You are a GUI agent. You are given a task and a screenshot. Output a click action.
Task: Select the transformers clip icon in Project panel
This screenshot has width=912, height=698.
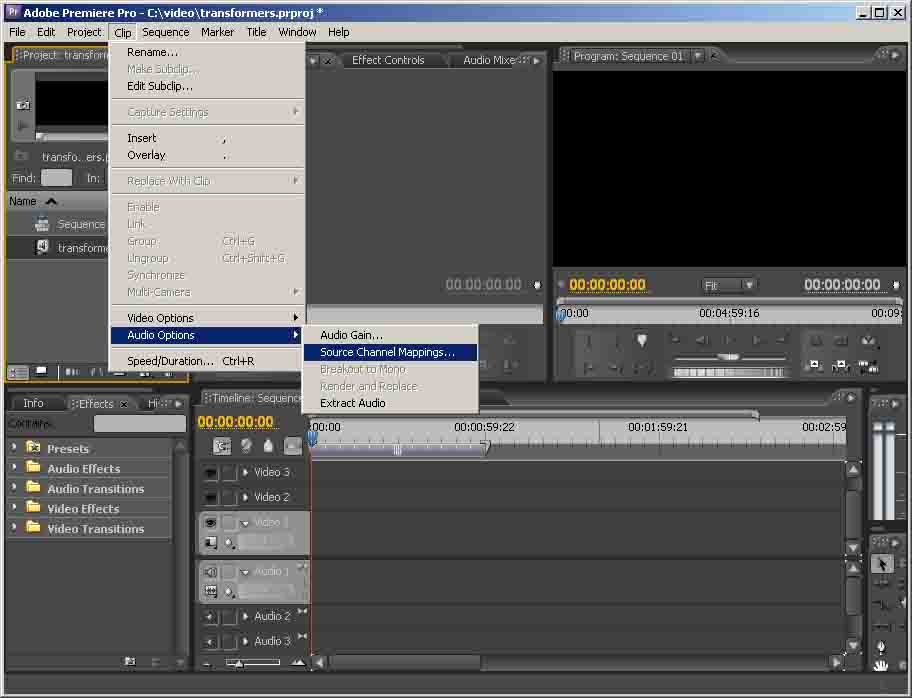[x=42, y=247]
